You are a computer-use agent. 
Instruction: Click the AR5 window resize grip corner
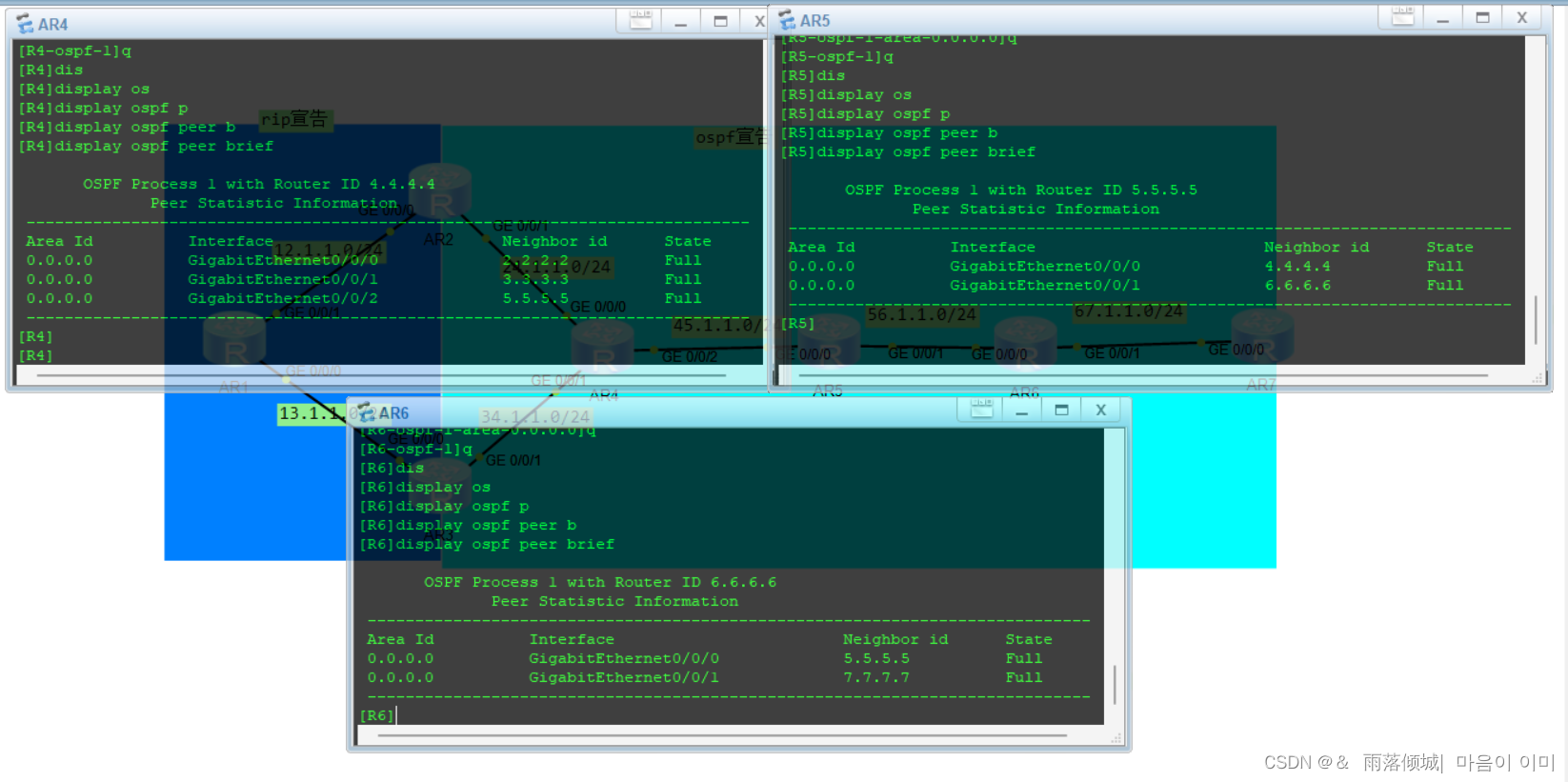(x=1538, y=378)
